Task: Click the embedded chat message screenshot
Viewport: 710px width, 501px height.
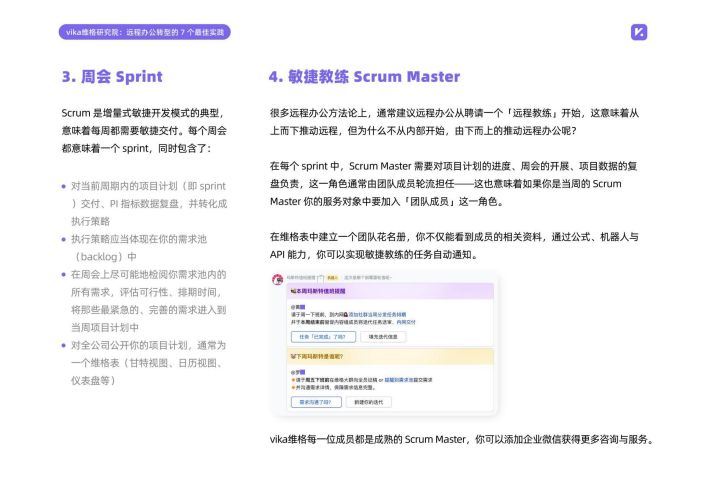Action: point(384,343)
